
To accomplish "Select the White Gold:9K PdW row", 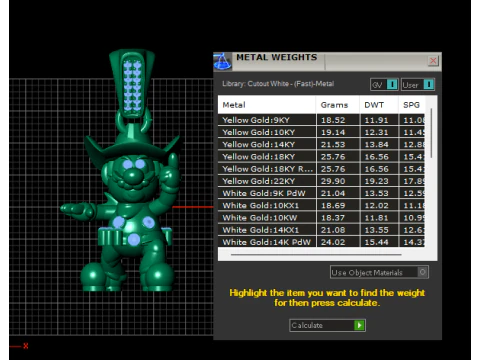I will tap(321, 193).
